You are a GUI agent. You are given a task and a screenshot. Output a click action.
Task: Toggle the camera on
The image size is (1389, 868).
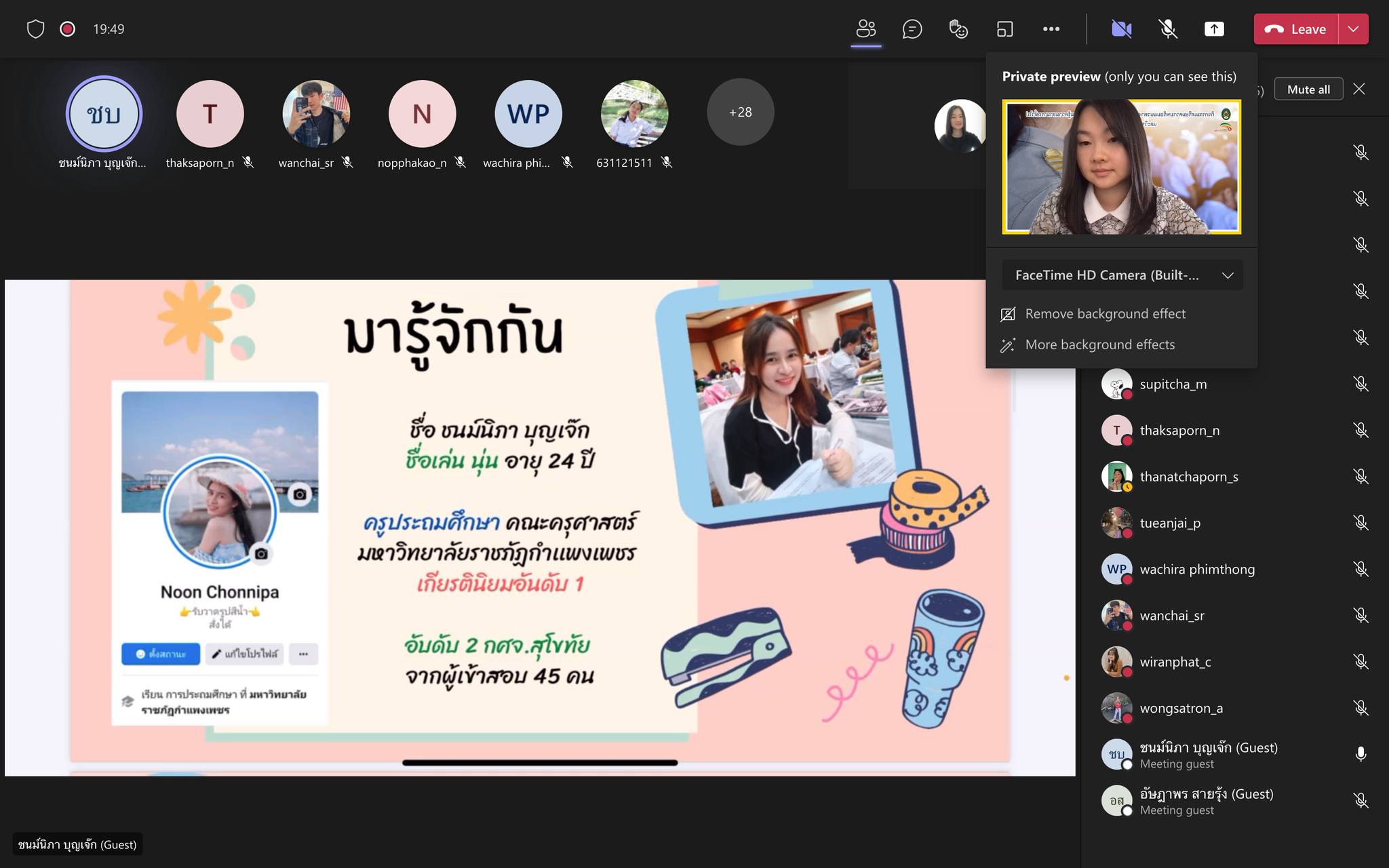tap(1121, 29)
